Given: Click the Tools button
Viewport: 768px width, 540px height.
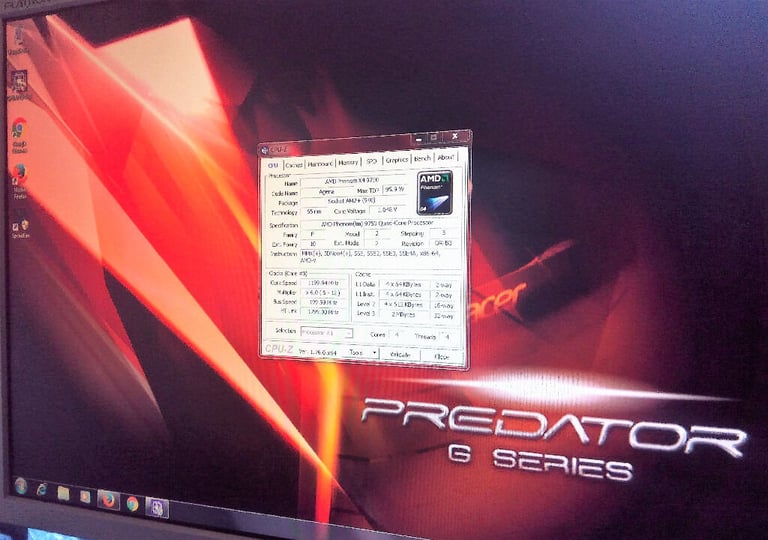Looking at the screenshot, I should tap(357, 352).
